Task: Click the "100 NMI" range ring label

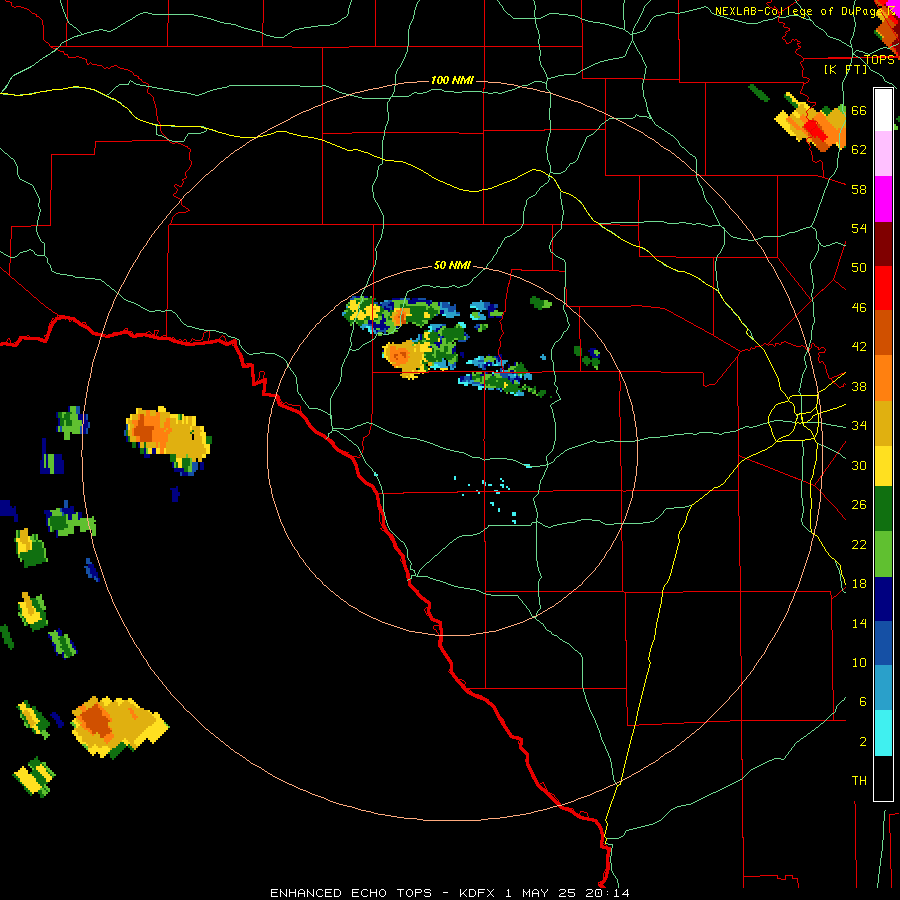Action: point(452,80)
